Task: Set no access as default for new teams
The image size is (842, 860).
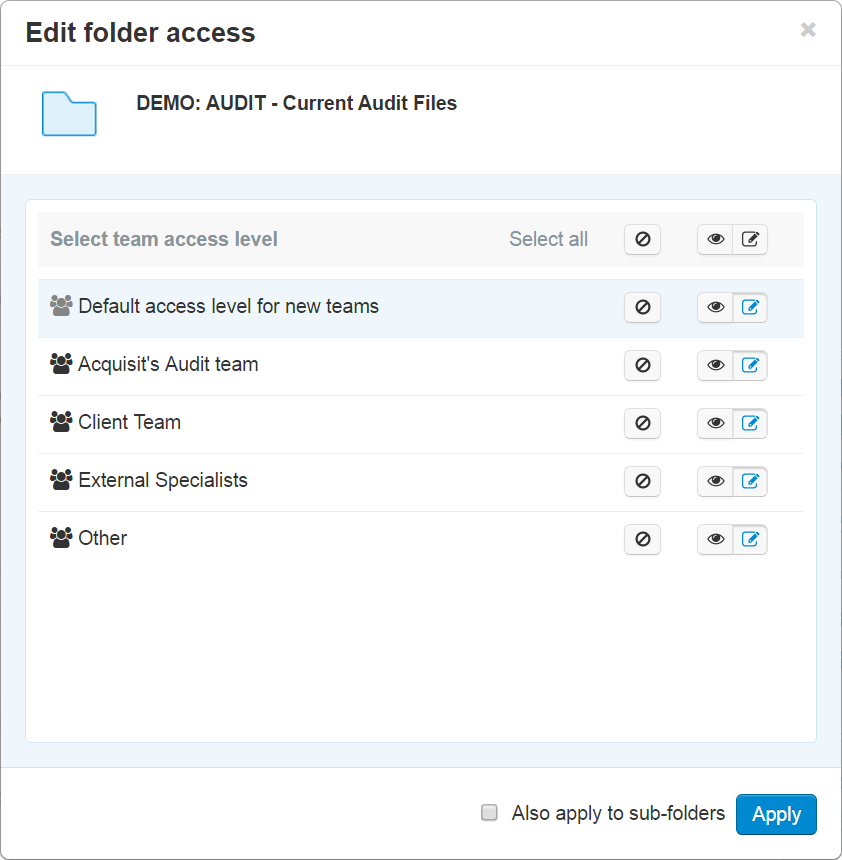Action: tap(642, 308)
